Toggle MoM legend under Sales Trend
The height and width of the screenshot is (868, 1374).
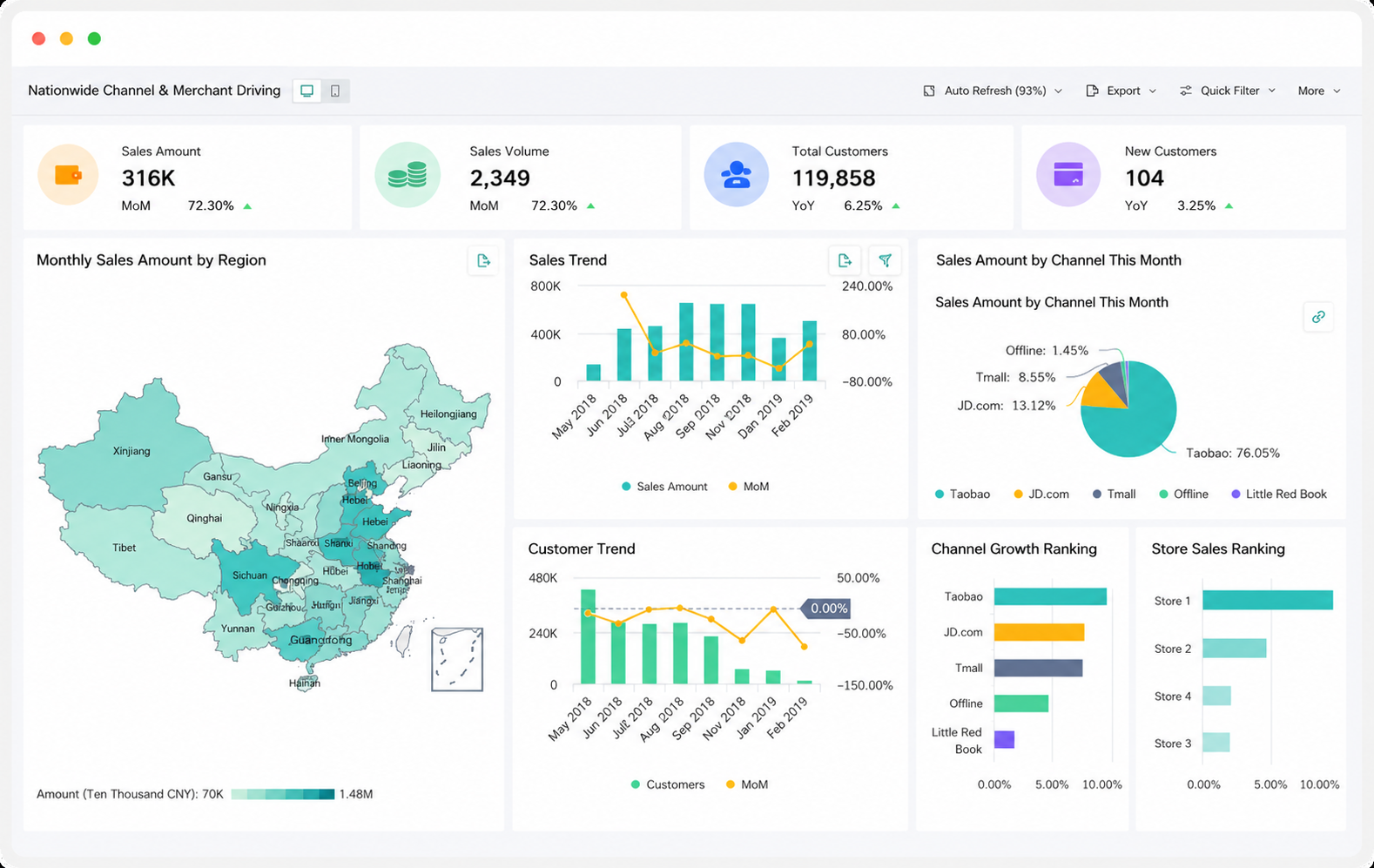pyautogui.click(x=748, y=487)
